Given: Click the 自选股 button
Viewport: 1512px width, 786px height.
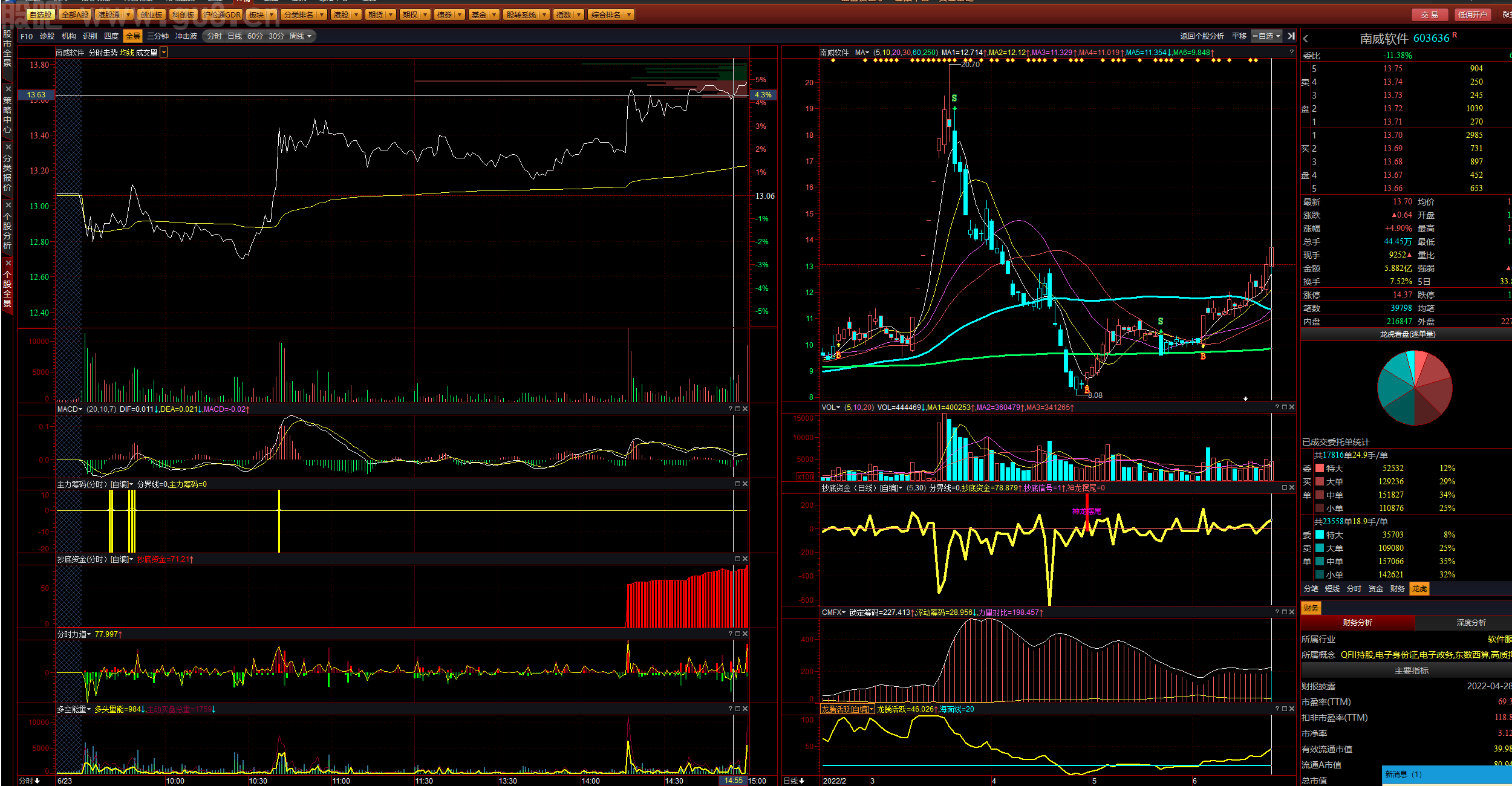Looking at the screenshot, I should 41,15.
